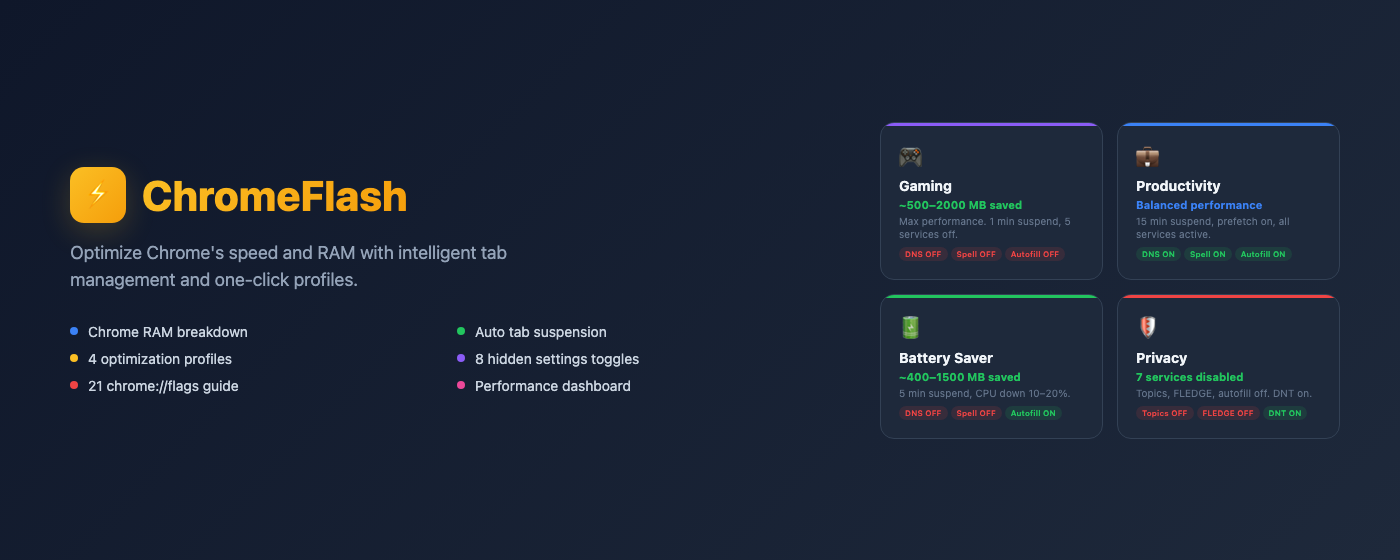Click the 21 chrome://flags guide item
The height and width of the screenshot is (560, 1400).
point(163,386)
